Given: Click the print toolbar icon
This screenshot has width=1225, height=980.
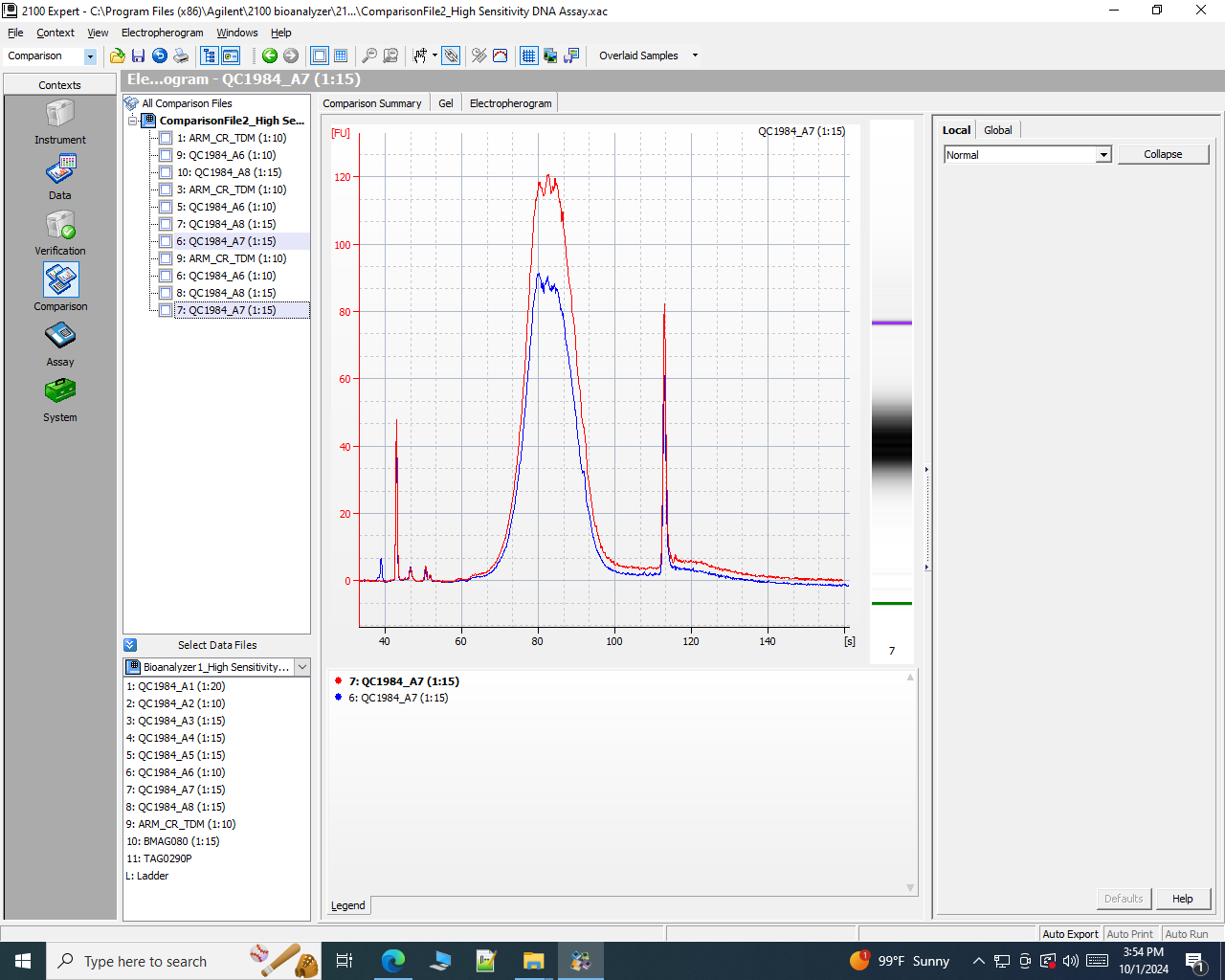Looking at the screenshot, I should coord(181,56).
